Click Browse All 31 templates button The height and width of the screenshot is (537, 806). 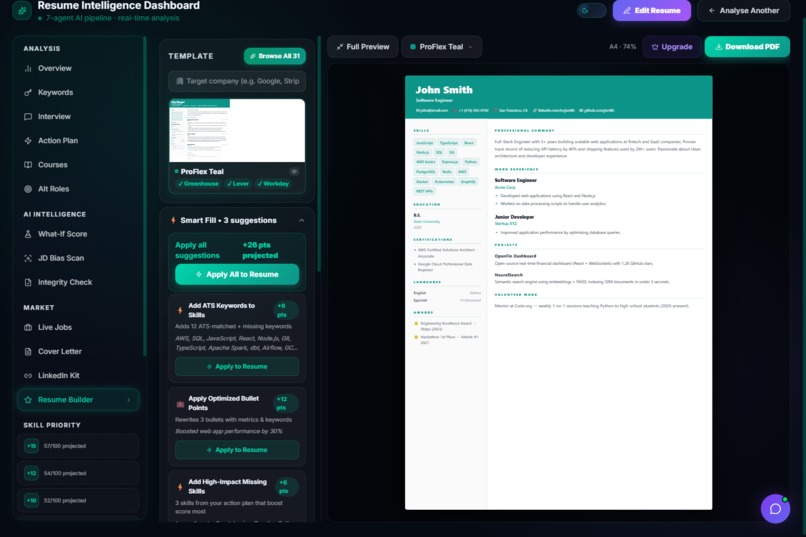274,56
